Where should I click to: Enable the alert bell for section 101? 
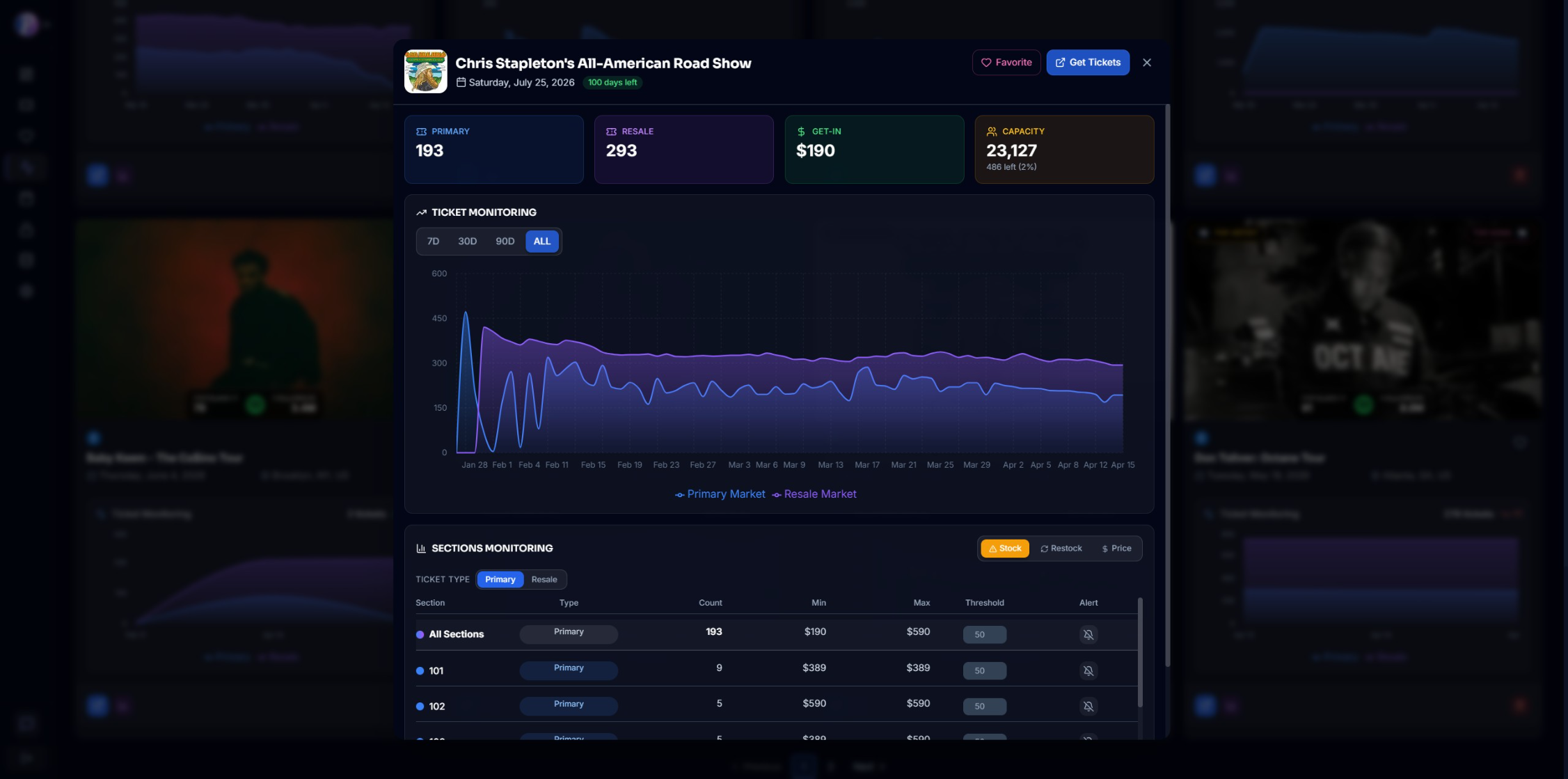pyautogui.click(x=1088, y=671)
